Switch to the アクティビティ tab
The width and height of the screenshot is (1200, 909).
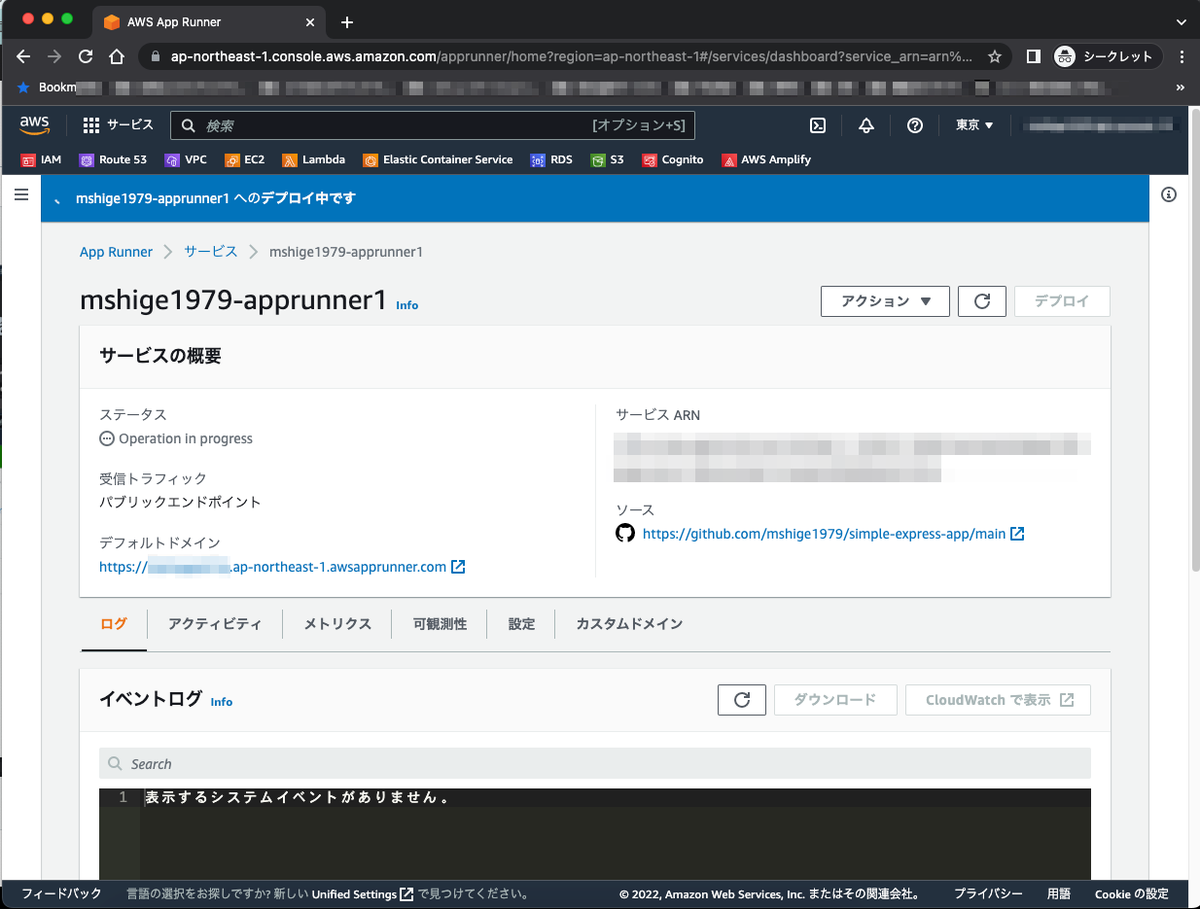click(x=215, y=624)
